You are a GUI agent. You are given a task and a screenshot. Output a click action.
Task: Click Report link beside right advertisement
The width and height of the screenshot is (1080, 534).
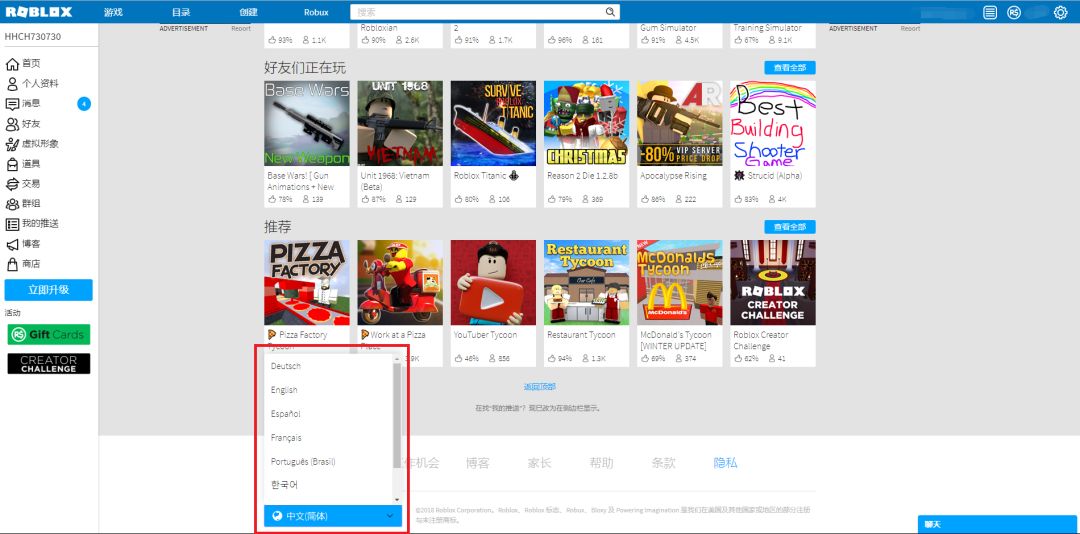pos(910,29)
